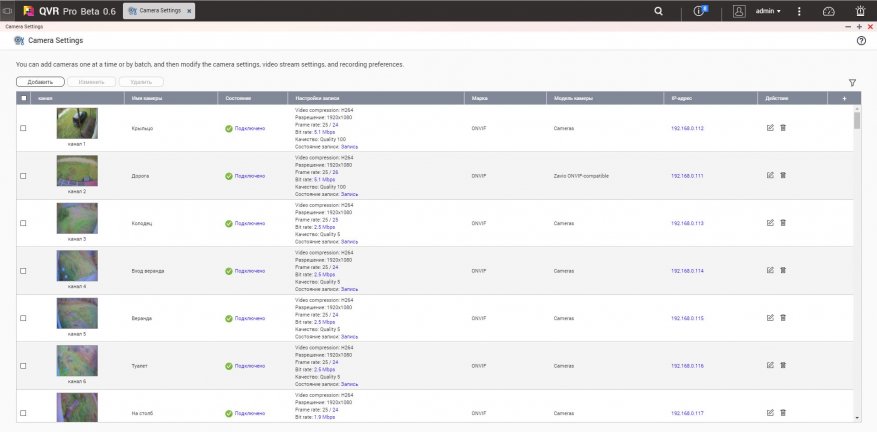Open the канал 1 camera thumbnail

click(77, 123)
